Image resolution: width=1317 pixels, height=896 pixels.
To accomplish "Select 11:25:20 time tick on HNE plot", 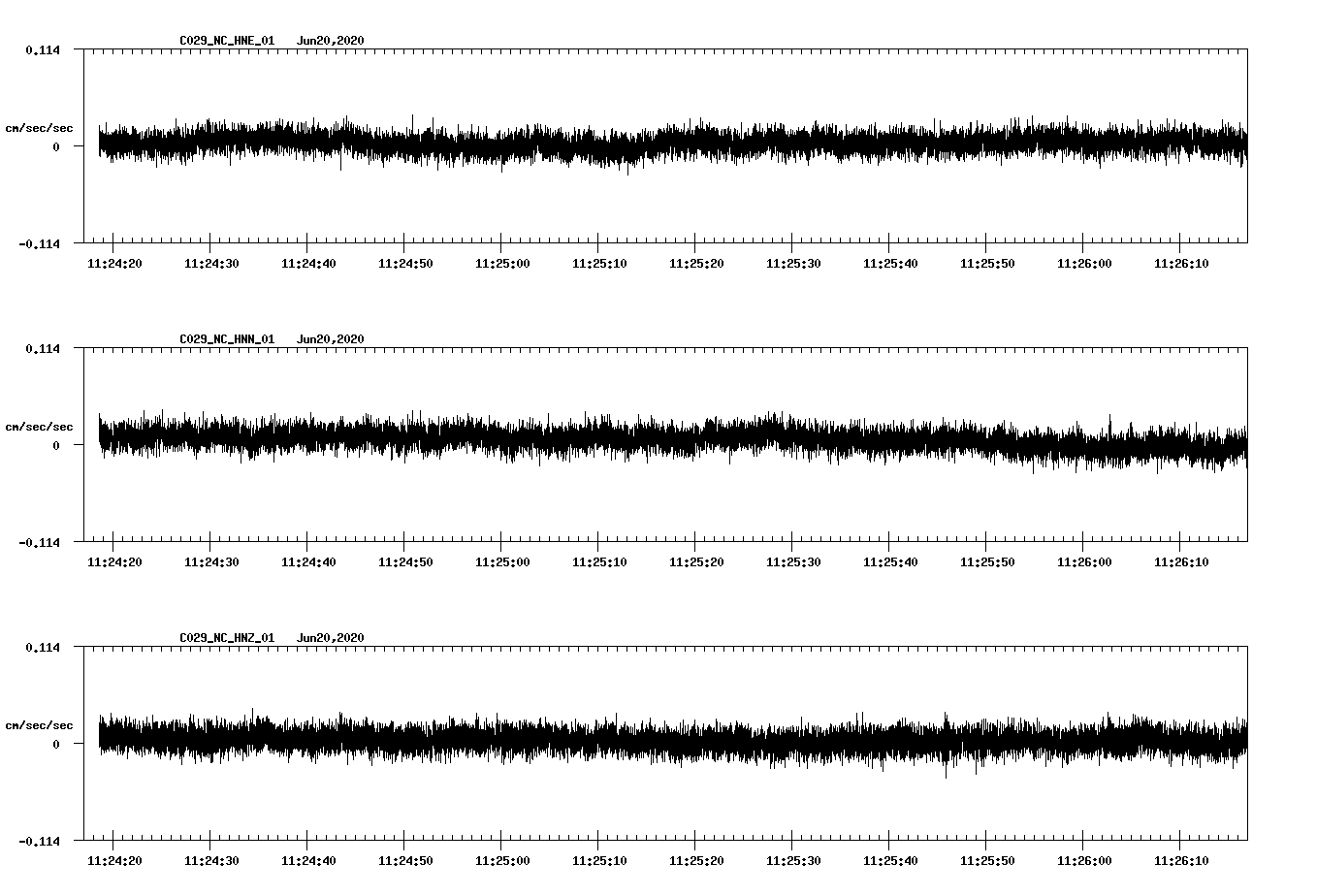I will (x=696, y=264).
